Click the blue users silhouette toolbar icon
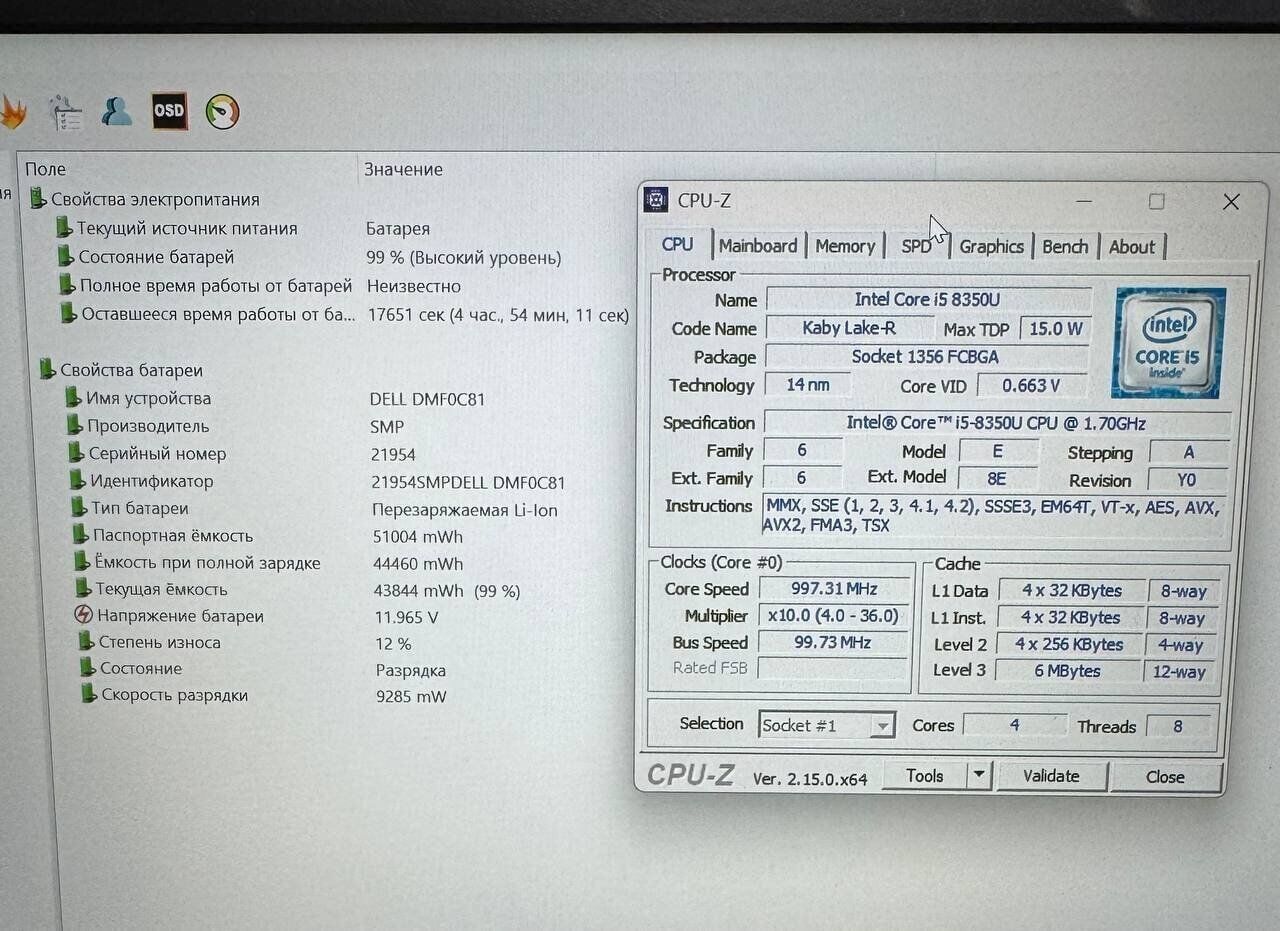The height and width of the screenshot is (931, 1280). [117, 111]
